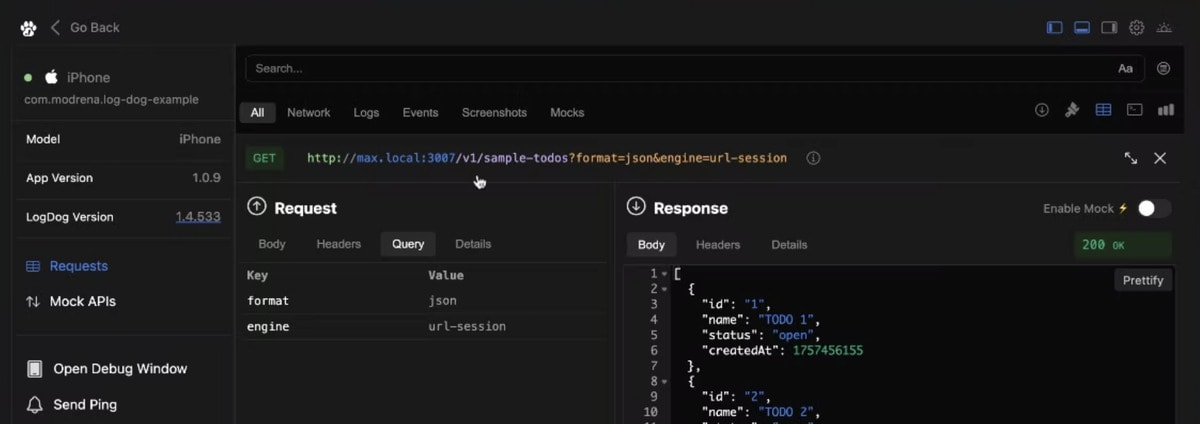This screenshot has width=1200, height=424.
Task: Collapse JSON fold arrow on line 1
Action: pos(664,274)
